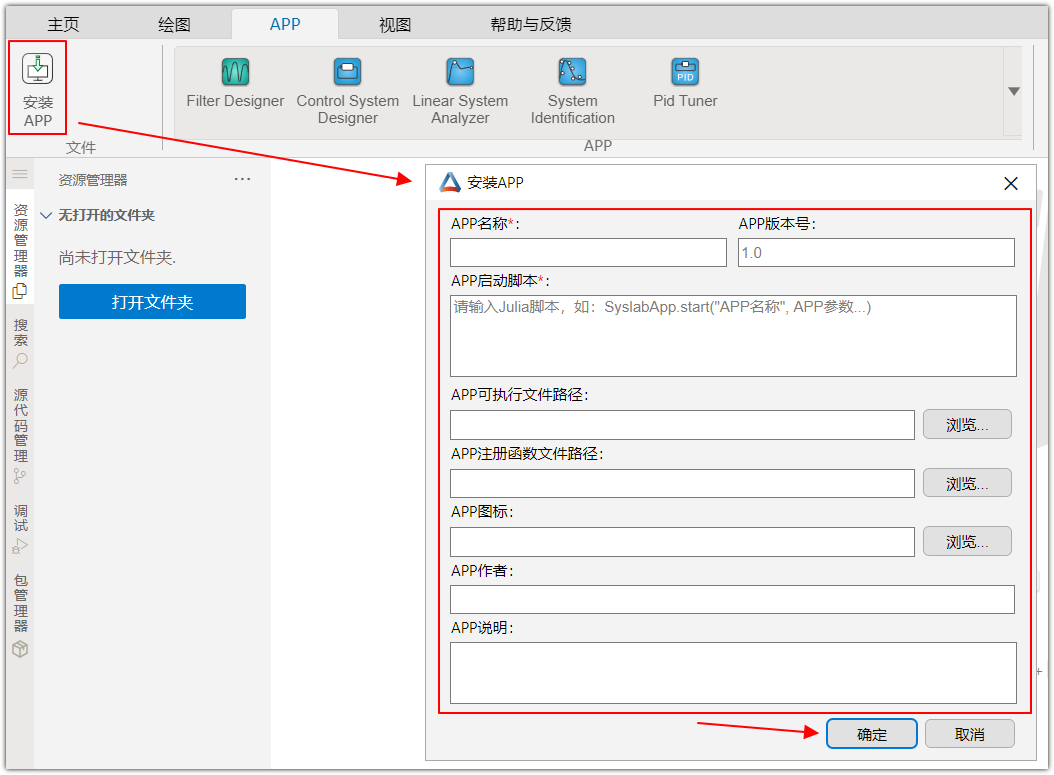Cancel the dialog with 取消
The height and width of the screenshot is (775, 1054).
(969, 734)
